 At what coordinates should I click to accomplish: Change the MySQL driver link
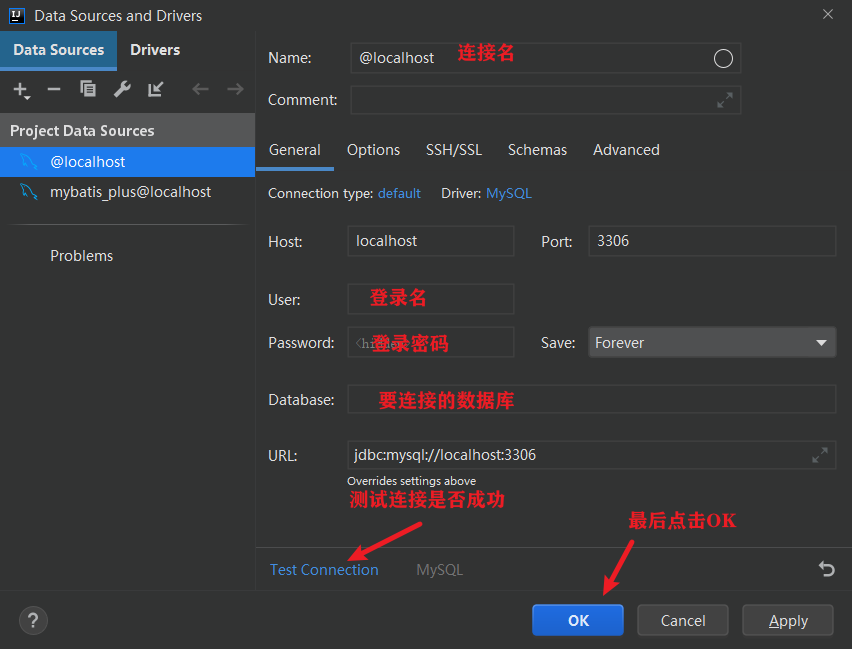[509, 194]
